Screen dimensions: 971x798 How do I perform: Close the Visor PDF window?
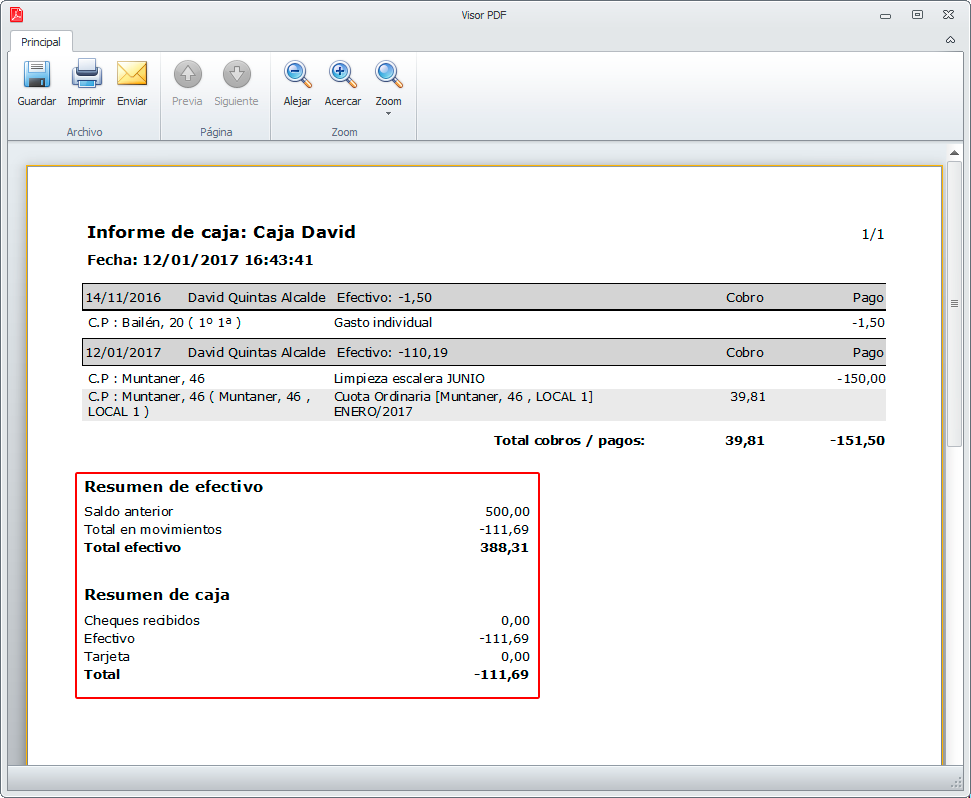click(947, 15)
